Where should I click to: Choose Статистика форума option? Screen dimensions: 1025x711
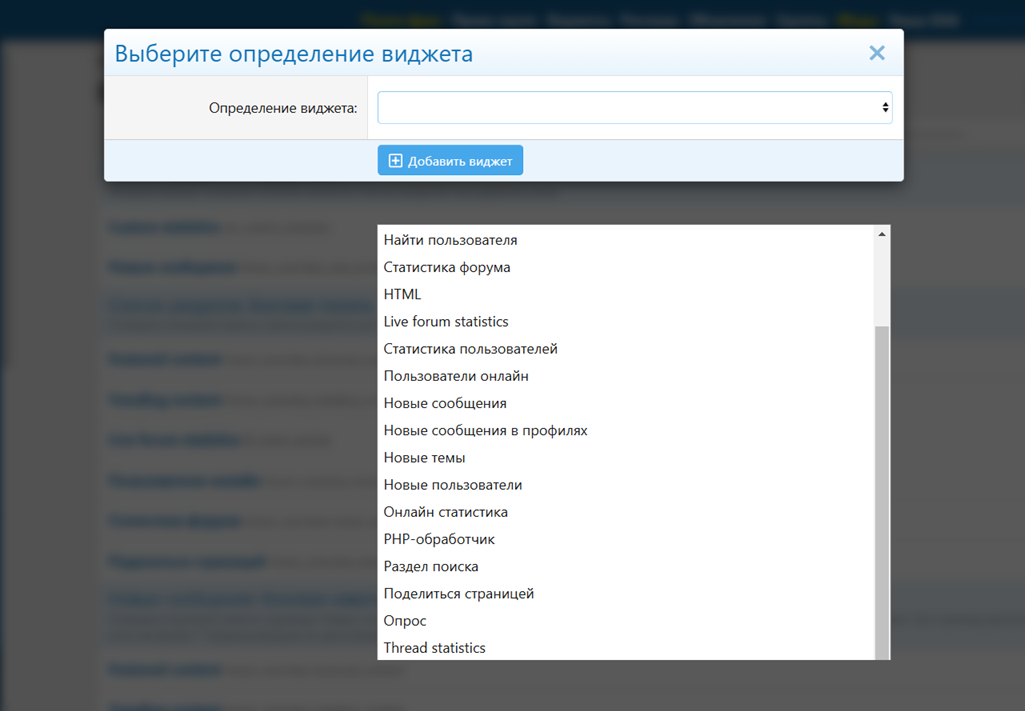447,267
